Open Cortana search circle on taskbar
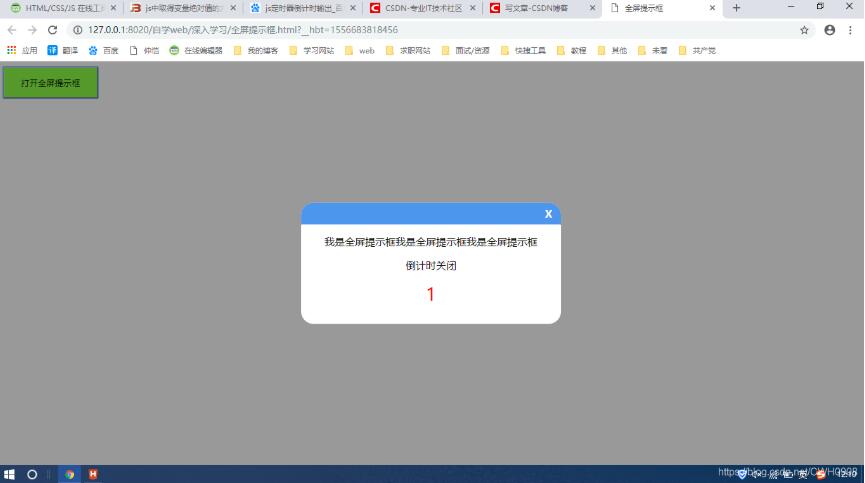This screenshot has height=483, width=865. (x=32, y=474)
